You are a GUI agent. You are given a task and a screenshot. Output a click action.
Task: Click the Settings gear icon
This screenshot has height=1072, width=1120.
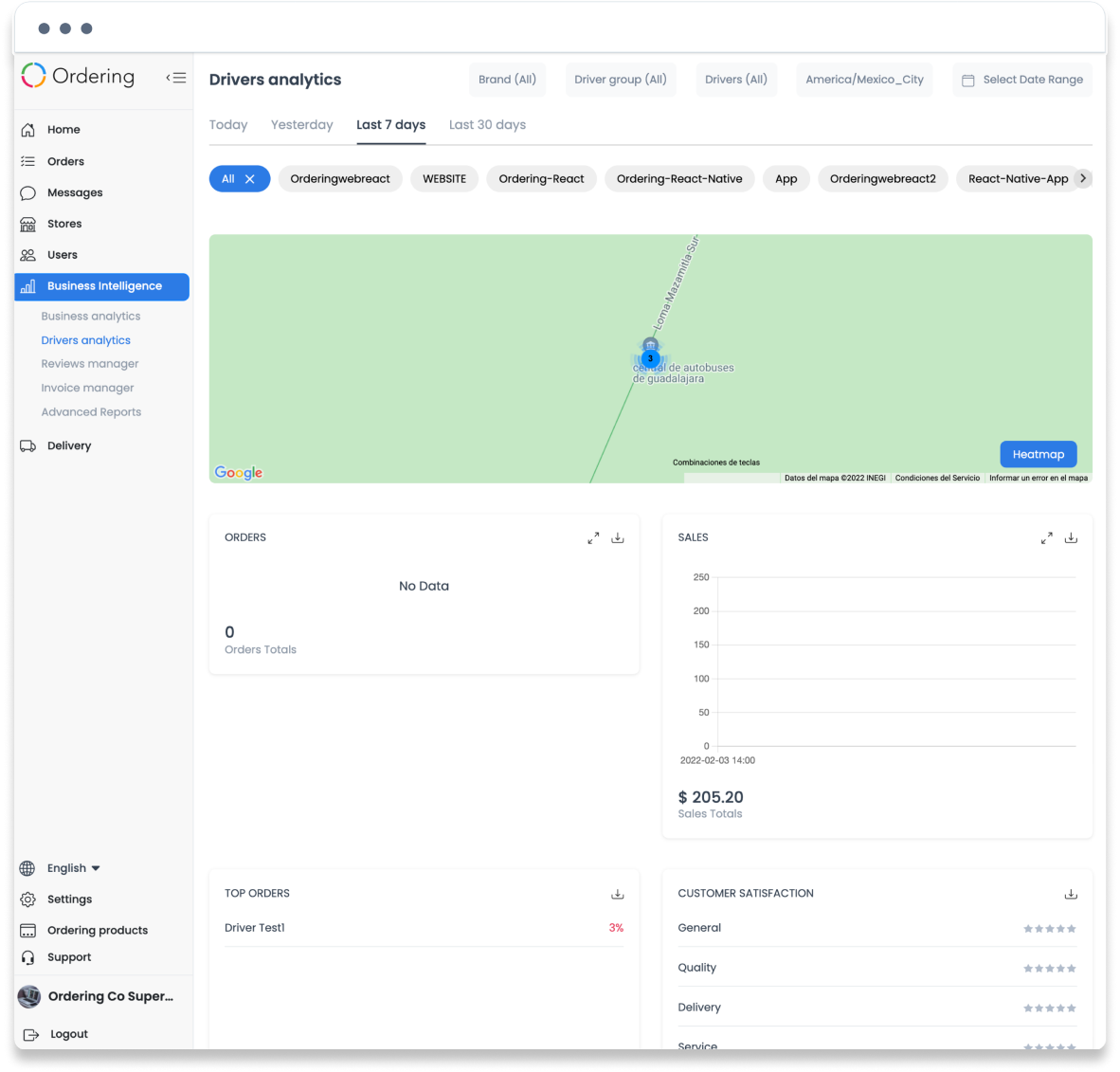[x=27, y=899]
